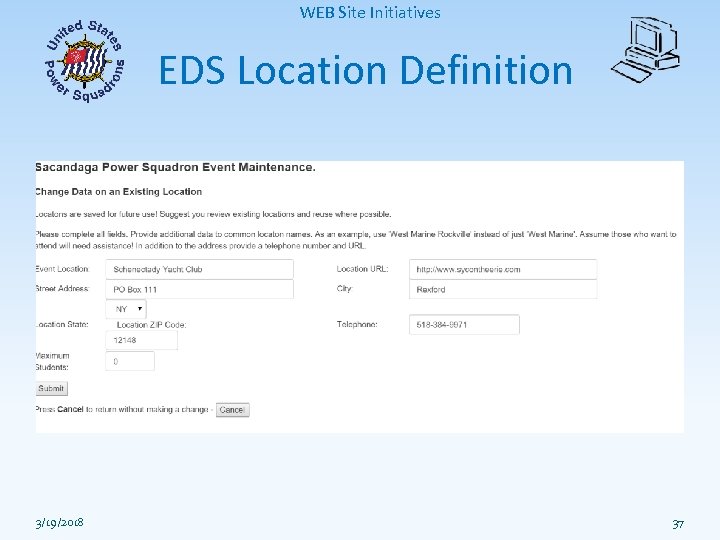
Task: Click the Cancel button
Action: coord(232,410)
